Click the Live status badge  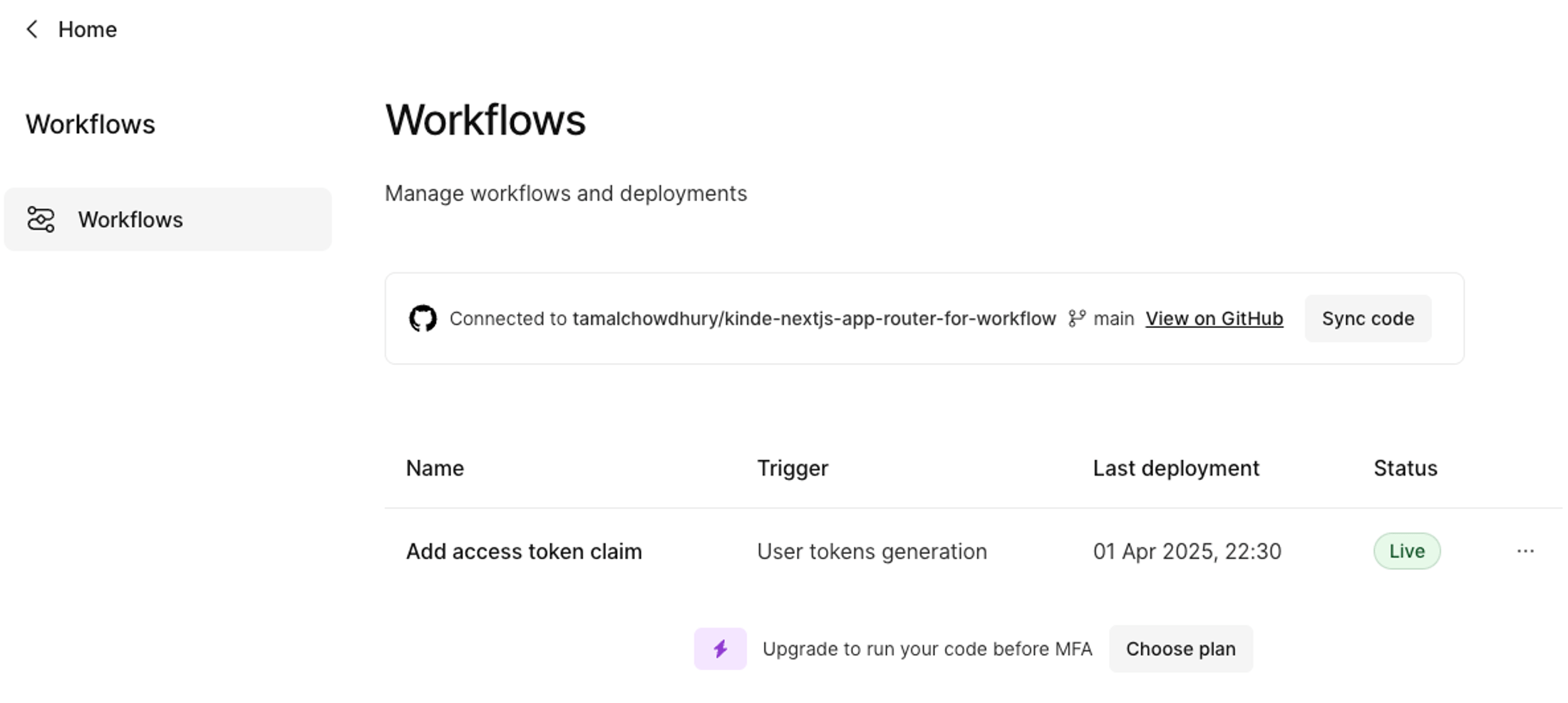click(x=1406, y=551)
